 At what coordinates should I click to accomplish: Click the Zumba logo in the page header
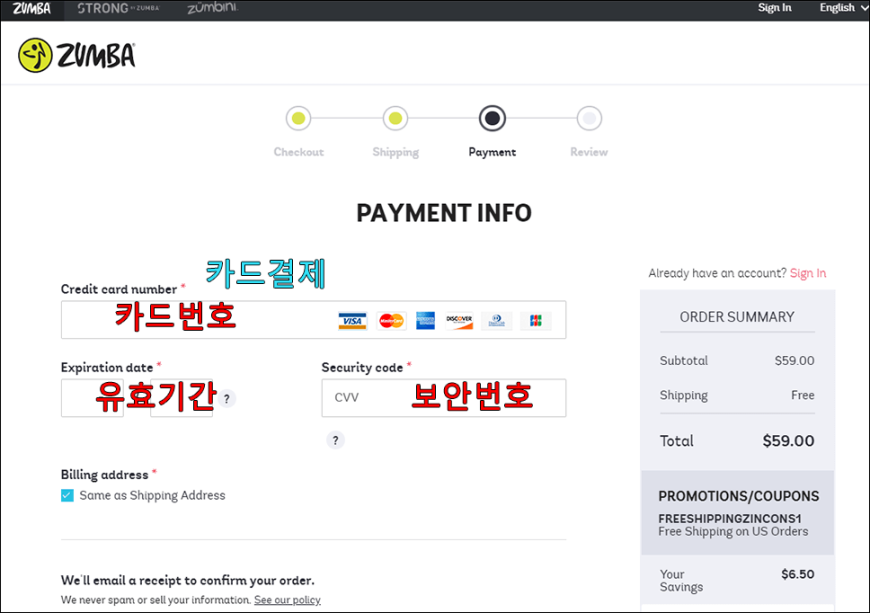[x=77, y=55]
